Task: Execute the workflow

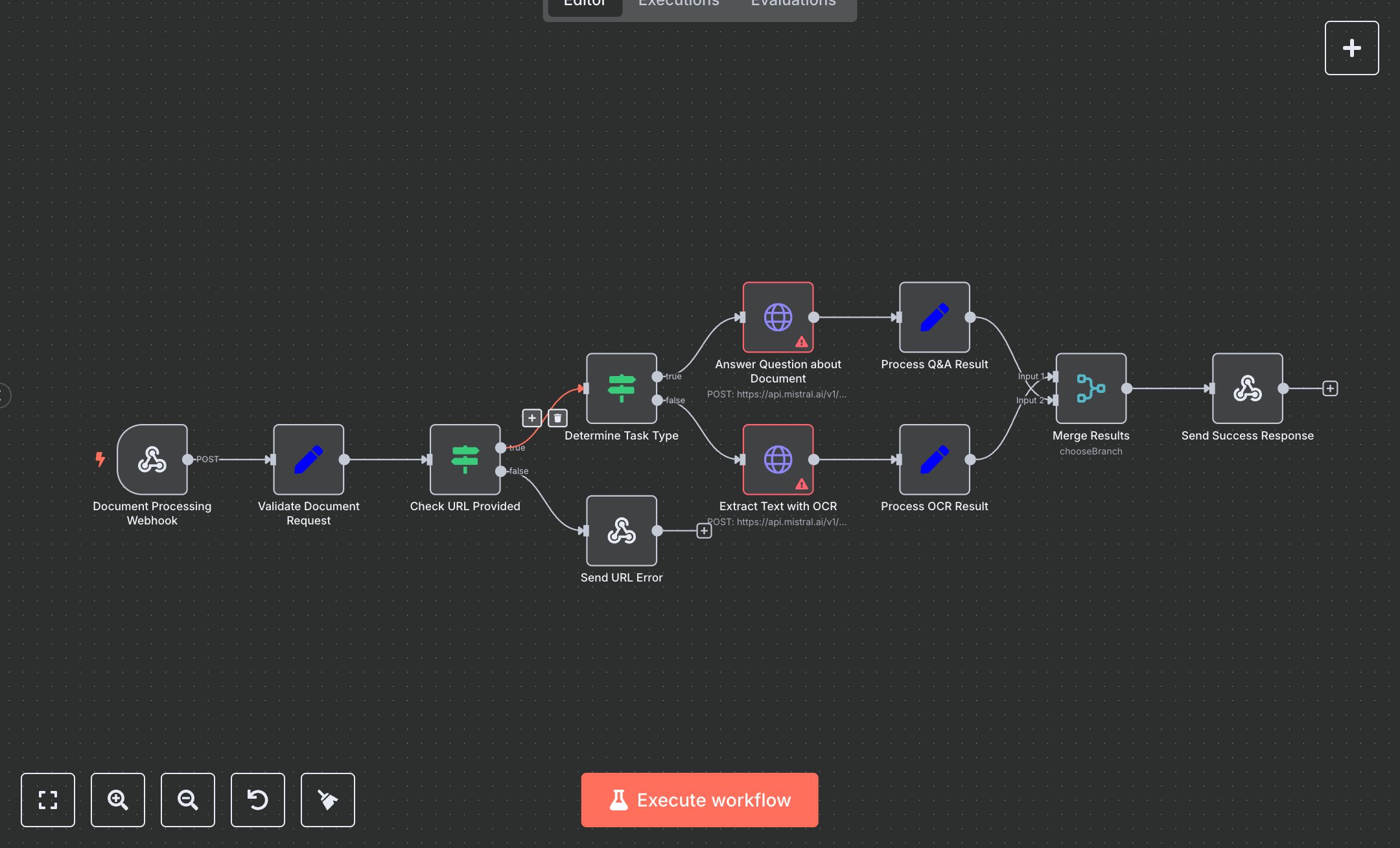Action: pos(699,799)
